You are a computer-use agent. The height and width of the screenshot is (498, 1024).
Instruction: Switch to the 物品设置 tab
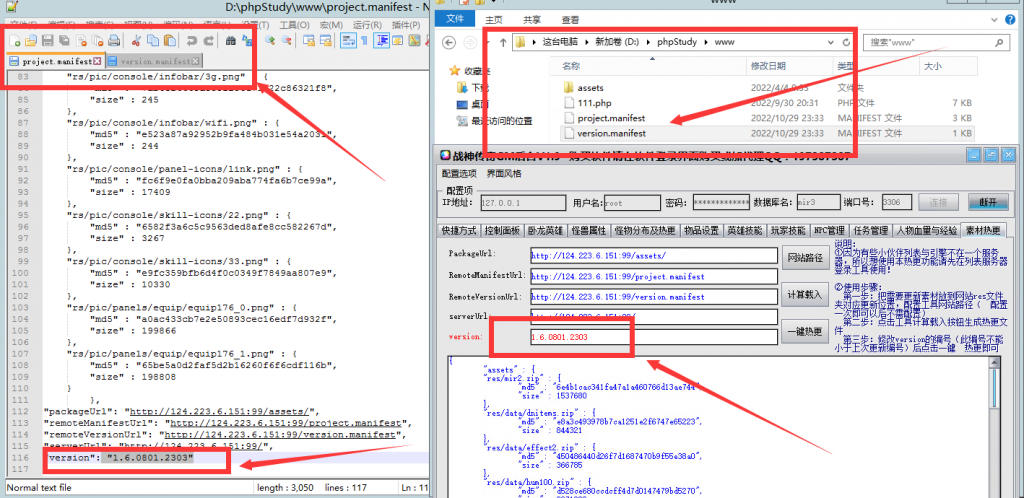click(701, 231)
